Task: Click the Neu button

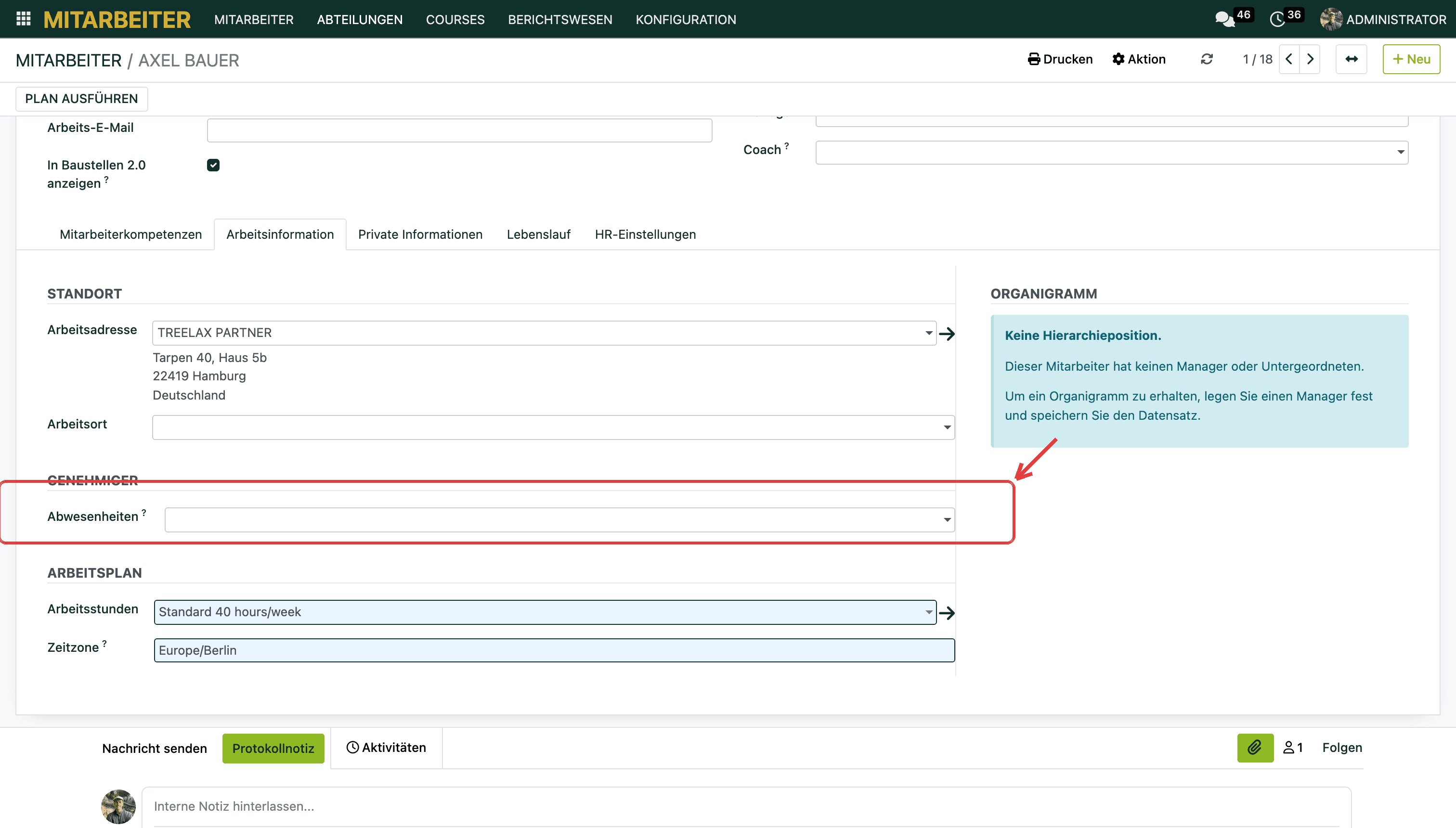Action: point(1411,59)
